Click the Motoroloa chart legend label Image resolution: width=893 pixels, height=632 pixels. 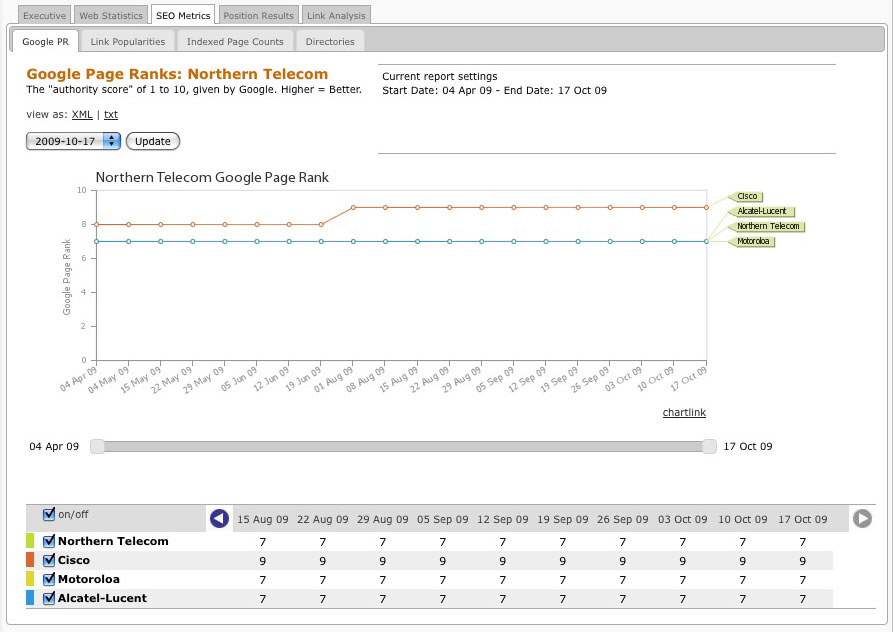tap(752, 241)
